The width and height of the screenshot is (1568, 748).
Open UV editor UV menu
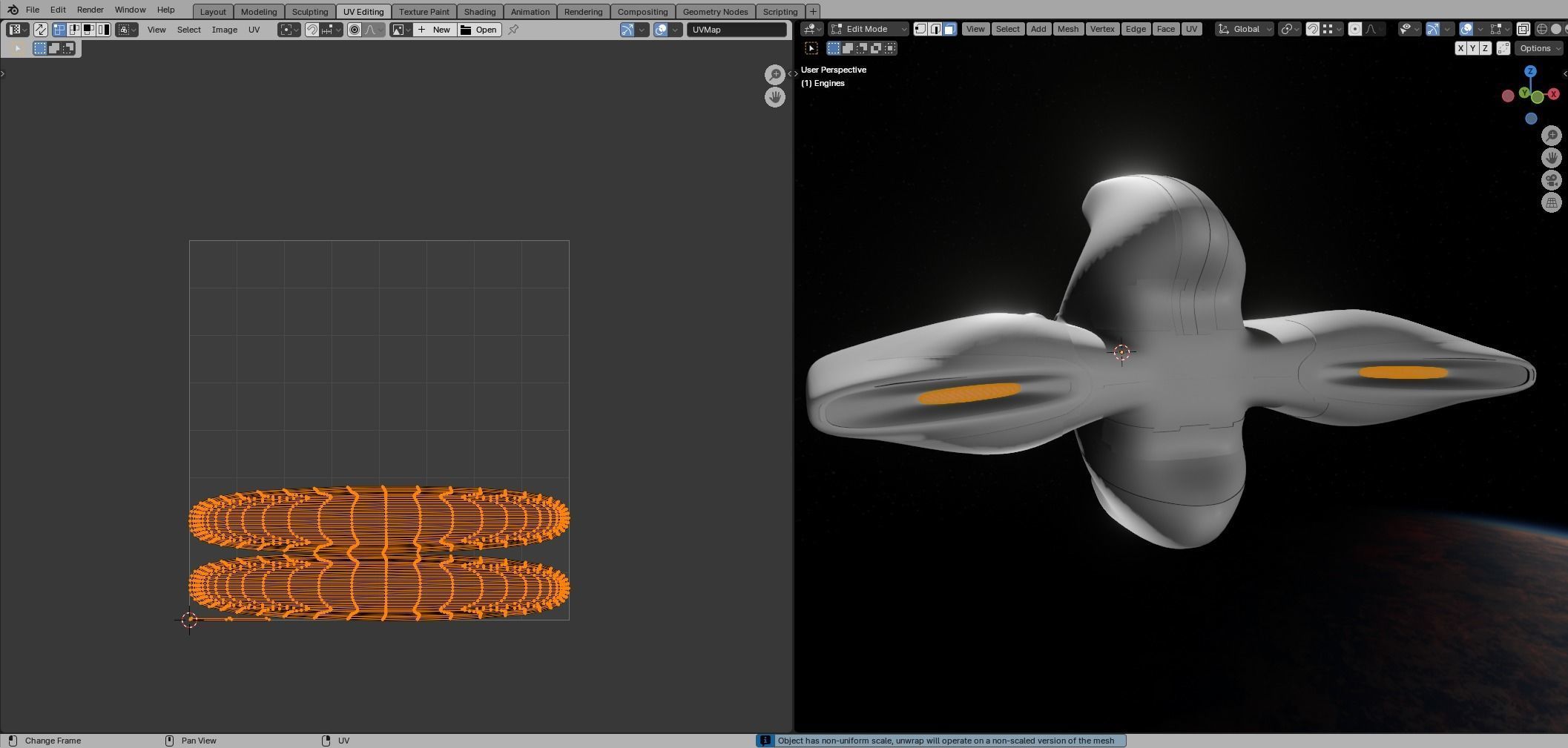pyautogui.click(x=254, y=30)
